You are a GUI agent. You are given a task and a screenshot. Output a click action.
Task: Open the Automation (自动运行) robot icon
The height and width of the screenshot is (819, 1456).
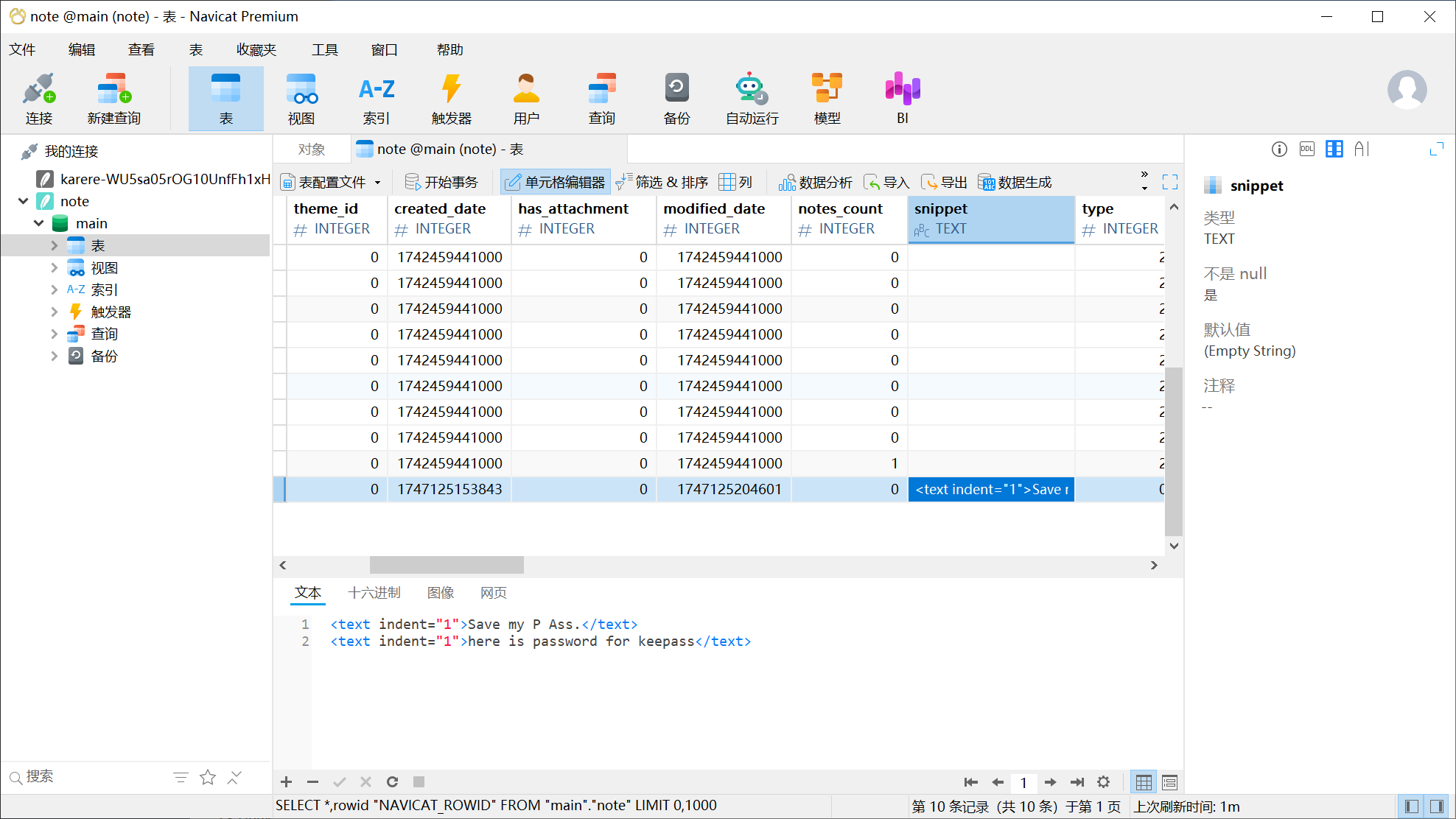[x=752, y=98]
